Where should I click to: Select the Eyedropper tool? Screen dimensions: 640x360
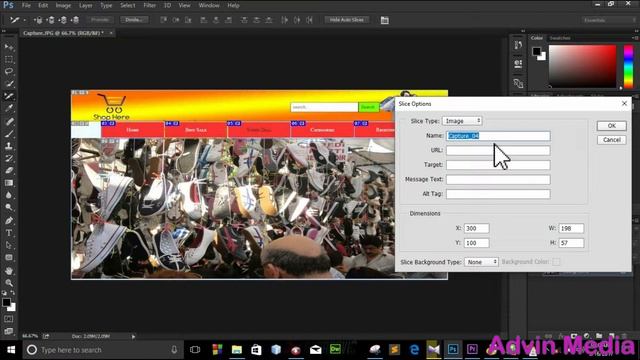click(9, 109)
